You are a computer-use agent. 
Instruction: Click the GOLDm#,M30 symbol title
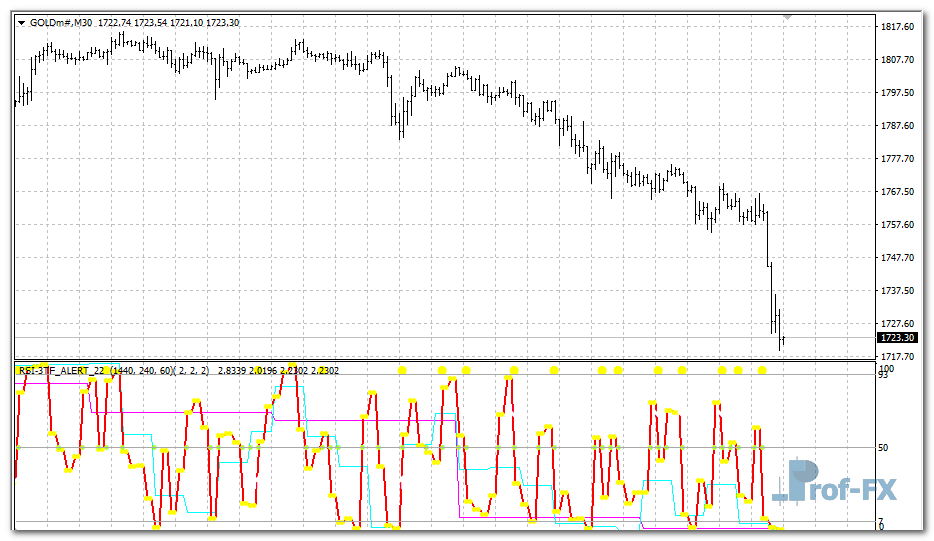coord(61,22)
